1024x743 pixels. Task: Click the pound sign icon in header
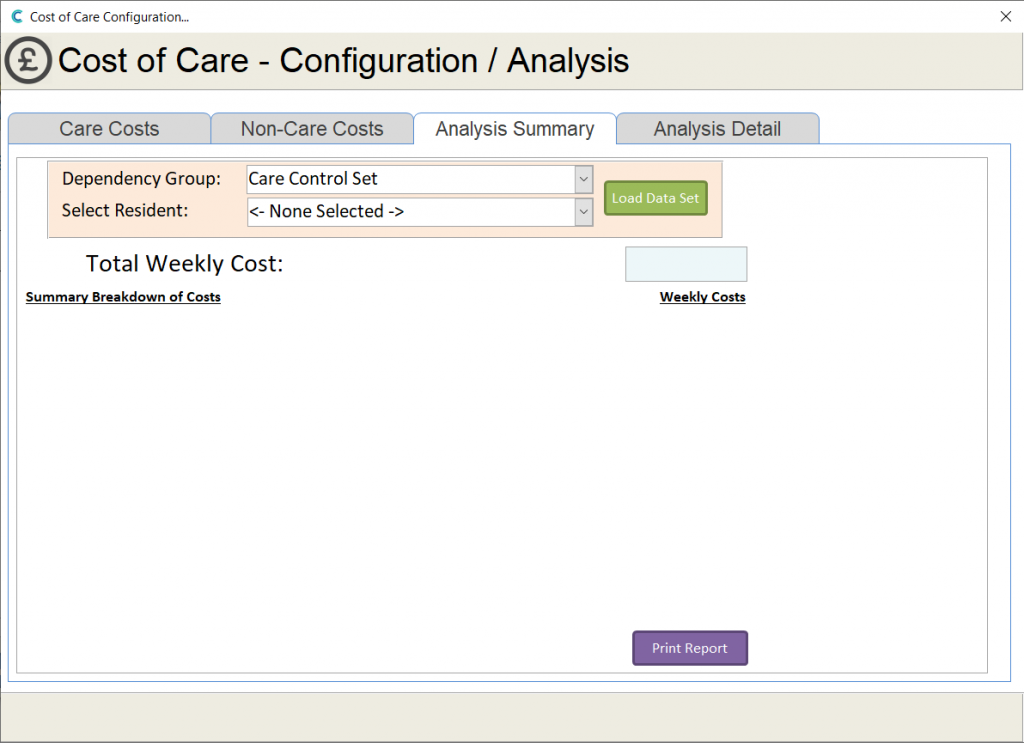(28, 60)
